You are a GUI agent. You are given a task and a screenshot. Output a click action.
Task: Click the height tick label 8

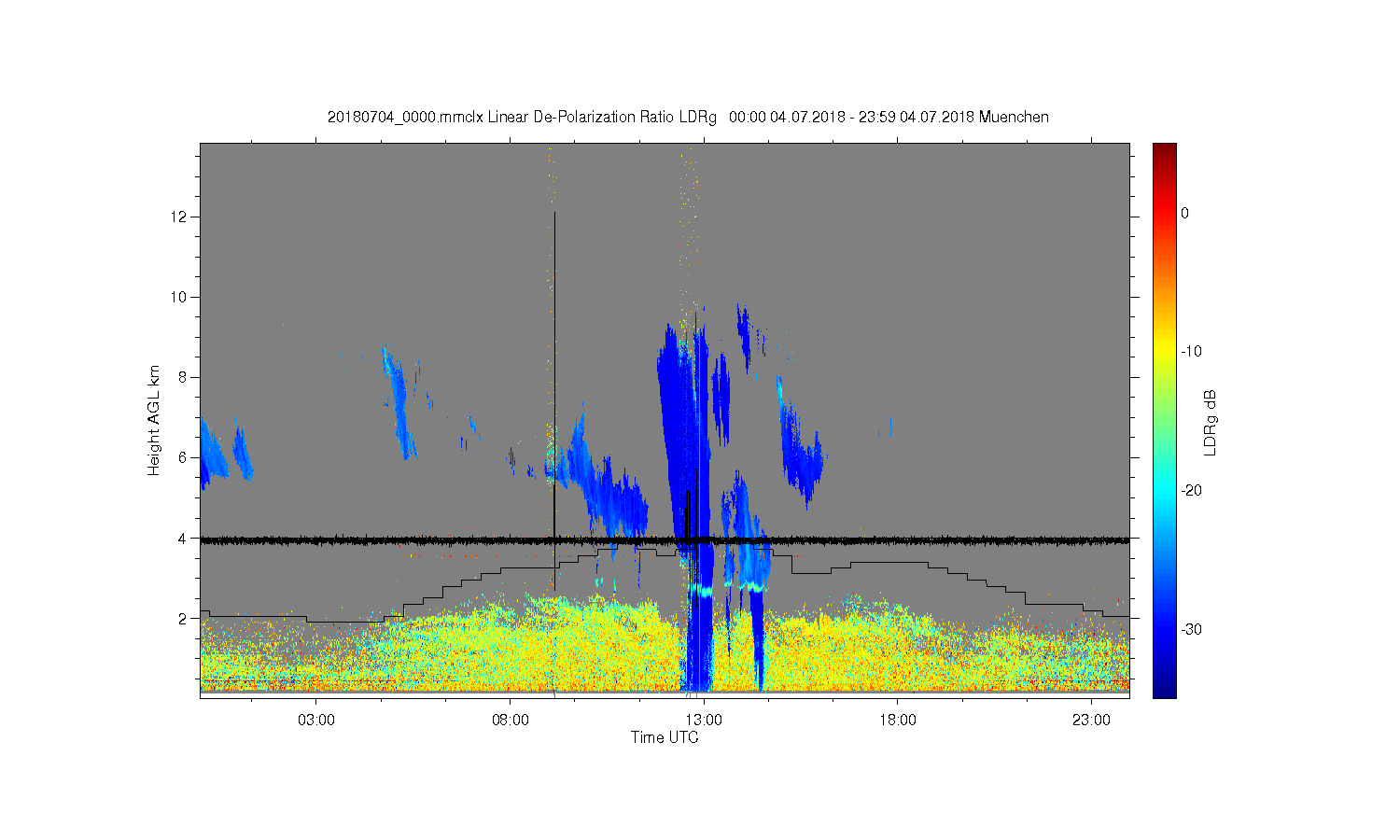(x=183, y=377)
